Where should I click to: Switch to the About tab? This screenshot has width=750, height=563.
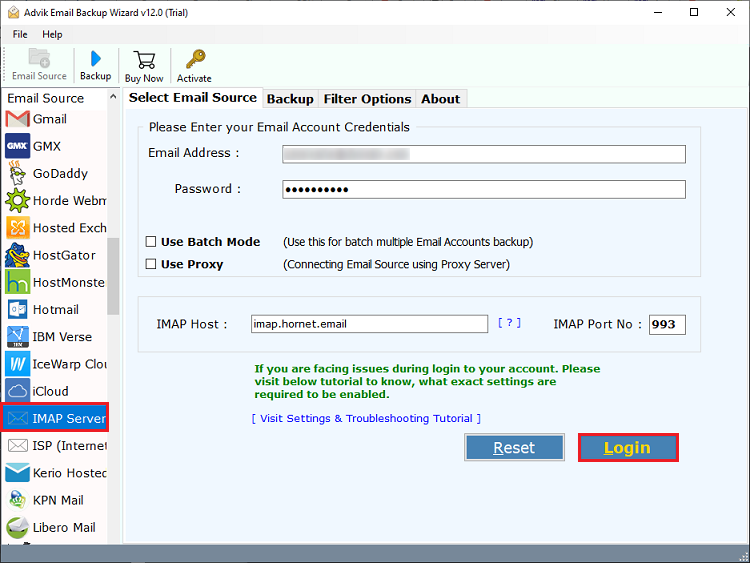pyautogui.click(x=441, y=99)
